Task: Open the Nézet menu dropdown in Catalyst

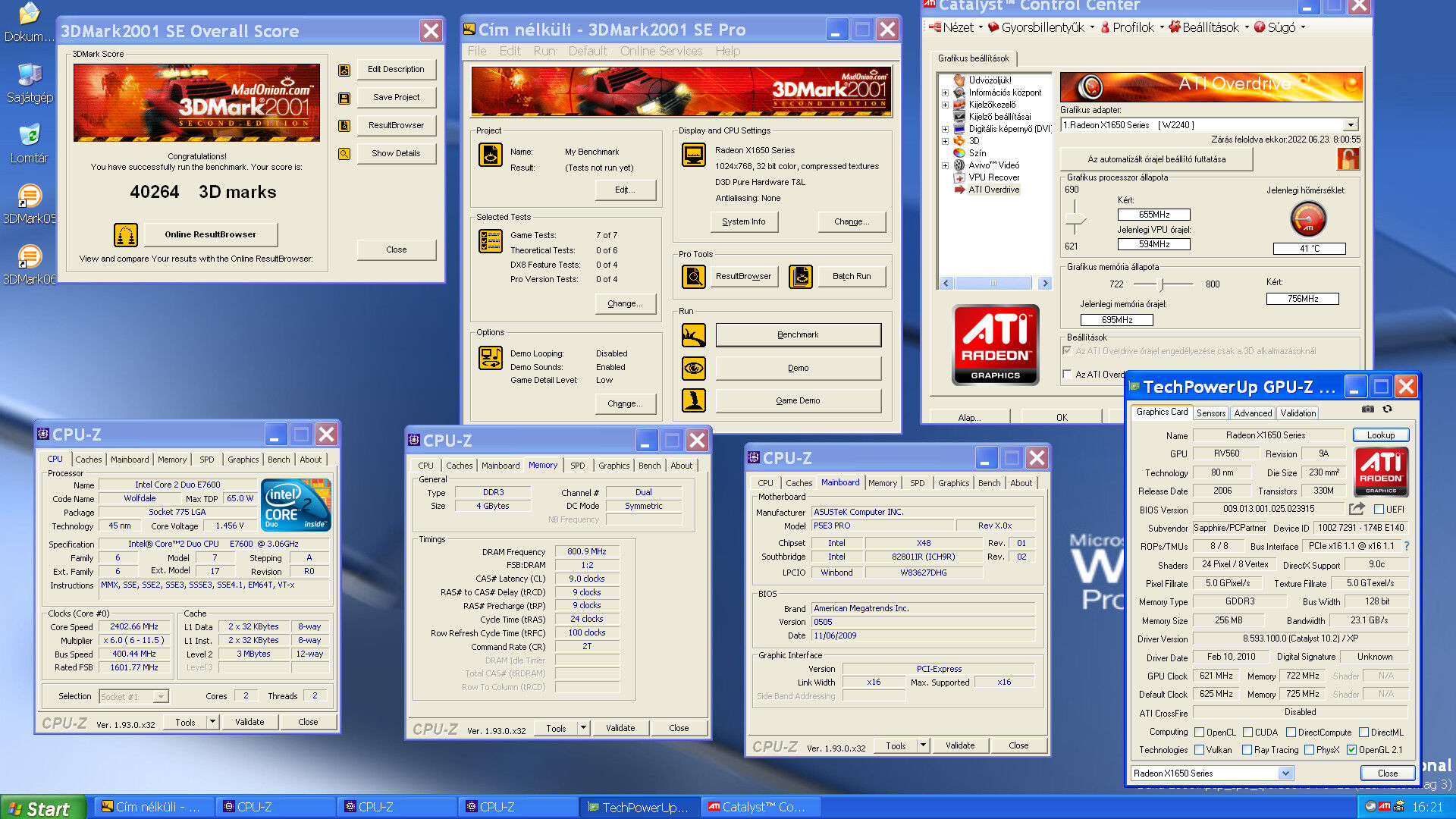Action: [955, 27]
